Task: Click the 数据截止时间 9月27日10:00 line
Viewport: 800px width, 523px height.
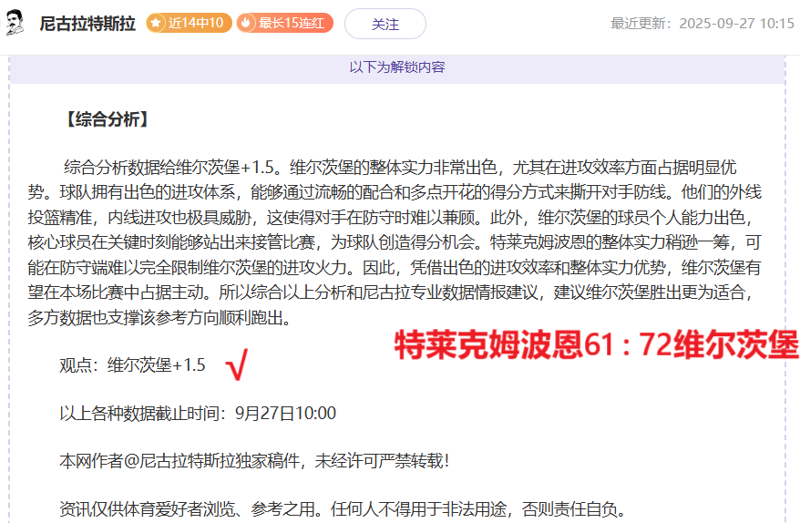Action: pos(198,413)
